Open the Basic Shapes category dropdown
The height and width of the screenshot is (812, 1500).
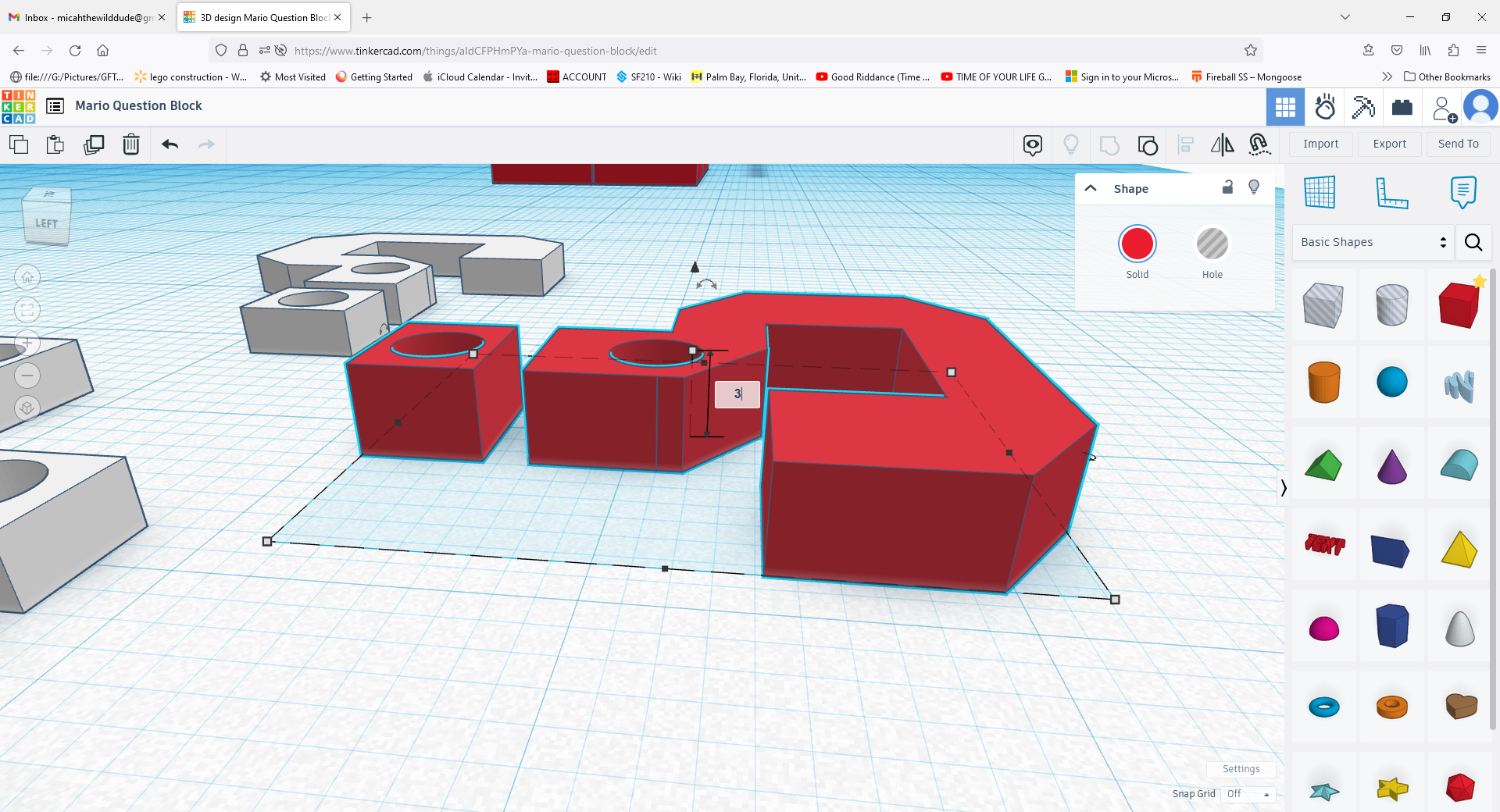1372,242
